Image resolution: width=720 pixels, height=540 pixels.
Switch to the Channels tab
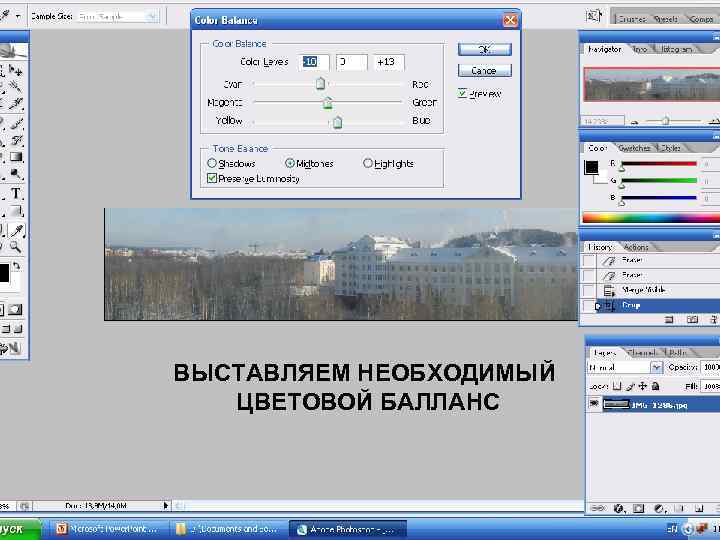click(641, 353)
